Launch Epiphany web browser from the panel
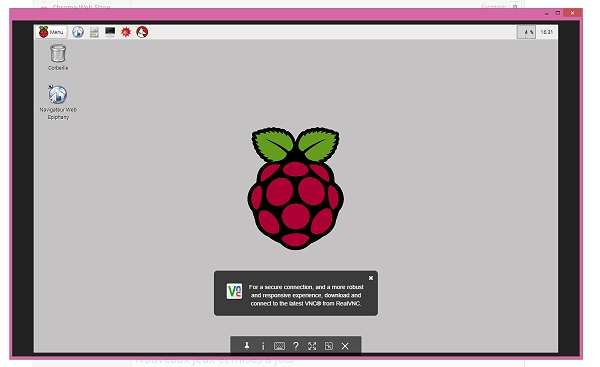Image resolution: width=600 pixels, height=367 pixels. point(78,32)
